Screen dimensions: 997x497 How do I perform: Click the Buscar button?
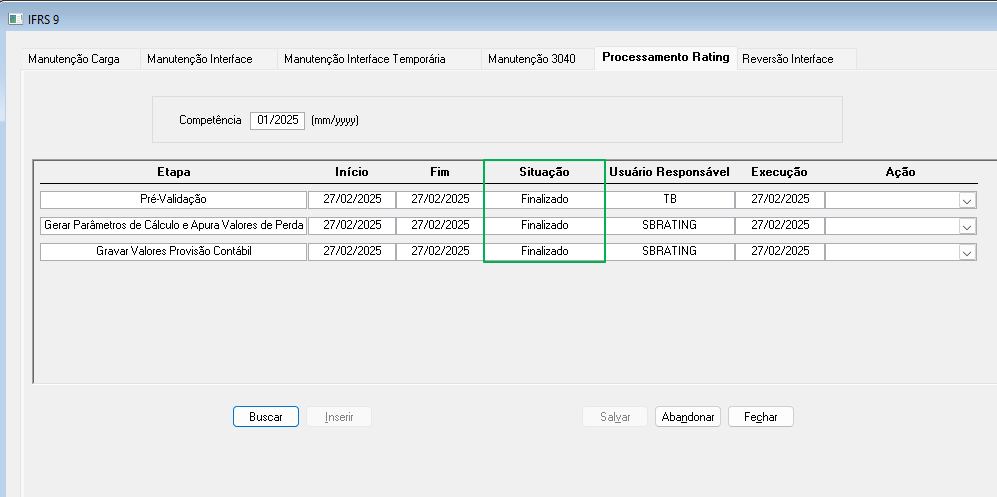point(266,417)
